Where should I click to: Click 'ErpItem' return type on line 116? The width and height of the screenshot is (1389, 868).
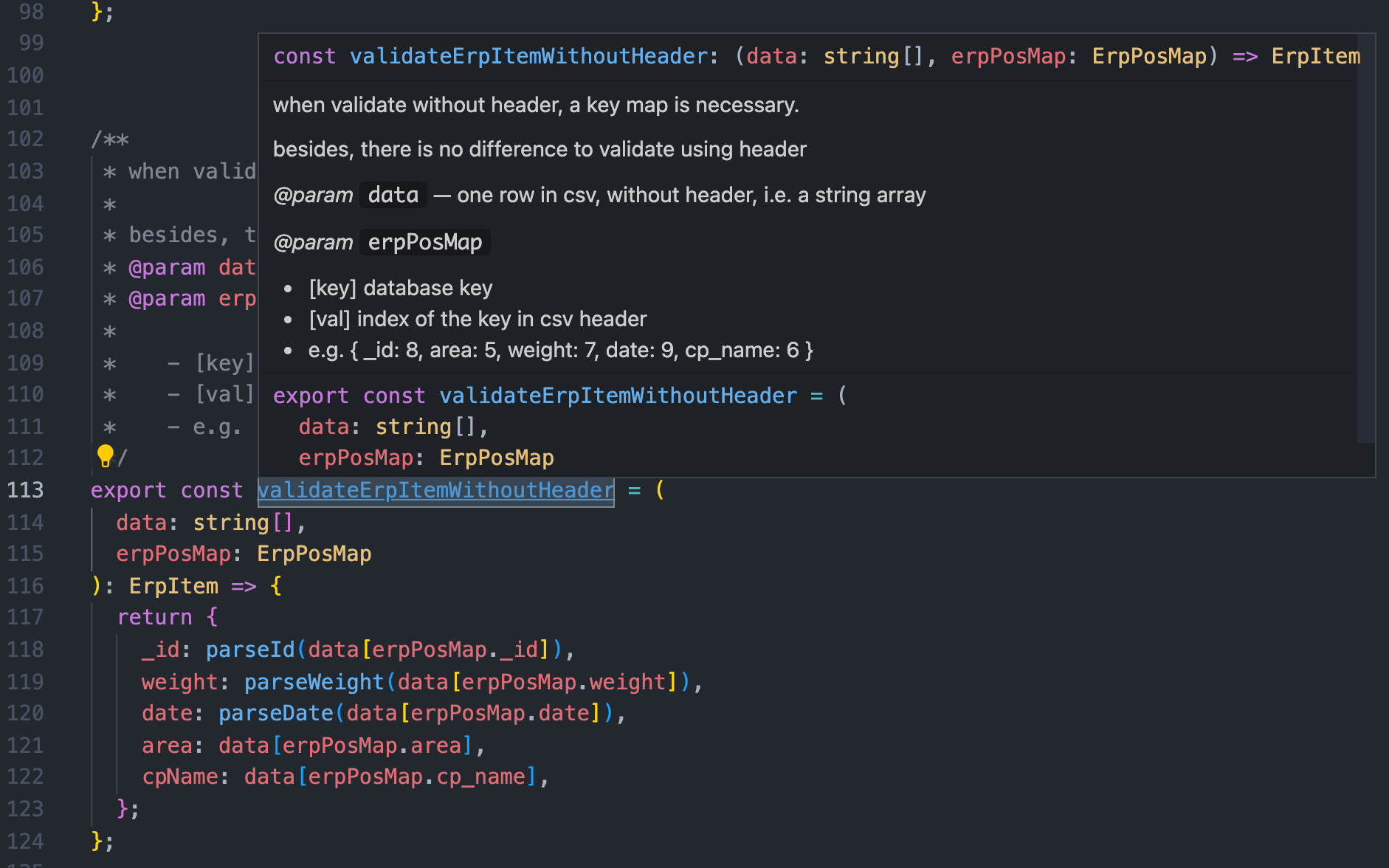click(x=173, y=586)
